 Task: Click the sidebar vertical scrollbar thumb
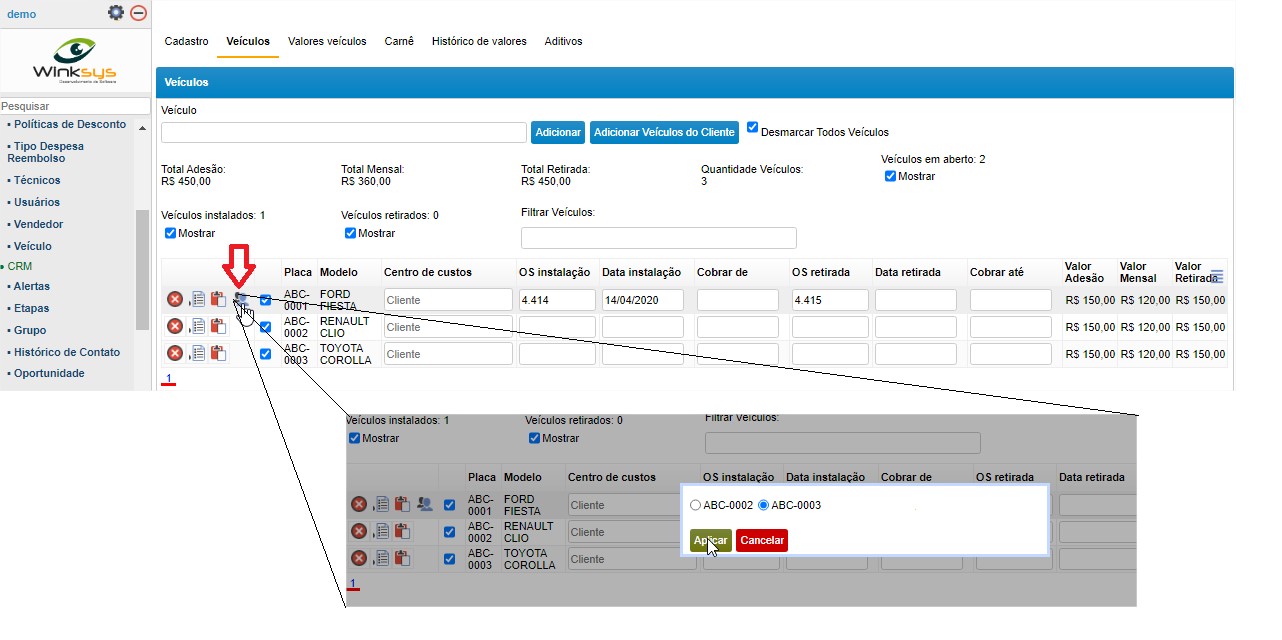(142, 270)
